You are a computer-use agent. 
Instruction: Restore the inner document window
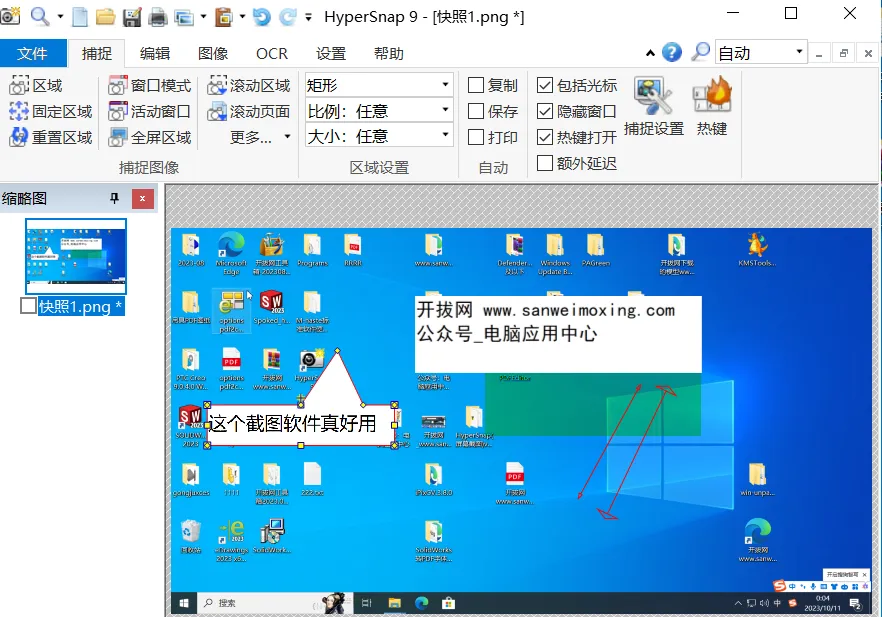[x=844, y=53]
